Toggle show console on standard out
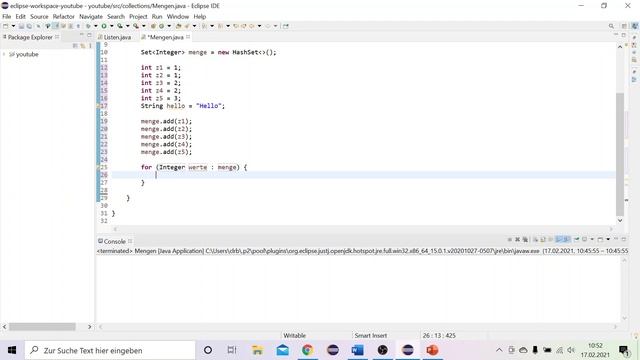The width and height of the screenshot is (640, 360). click(x=559, y=240)
